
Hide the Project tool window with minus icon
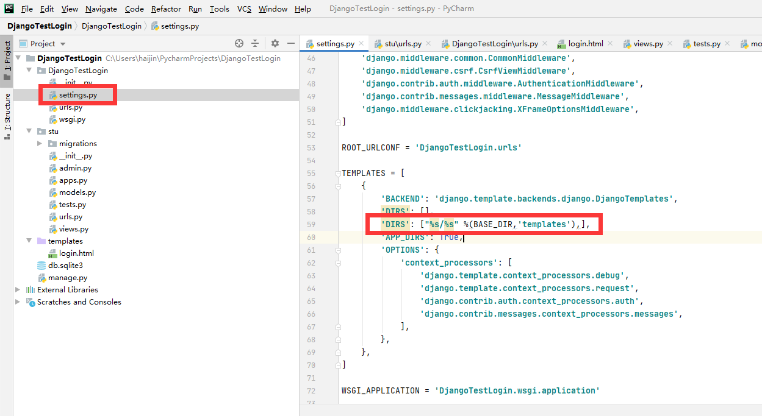point(291,43)
